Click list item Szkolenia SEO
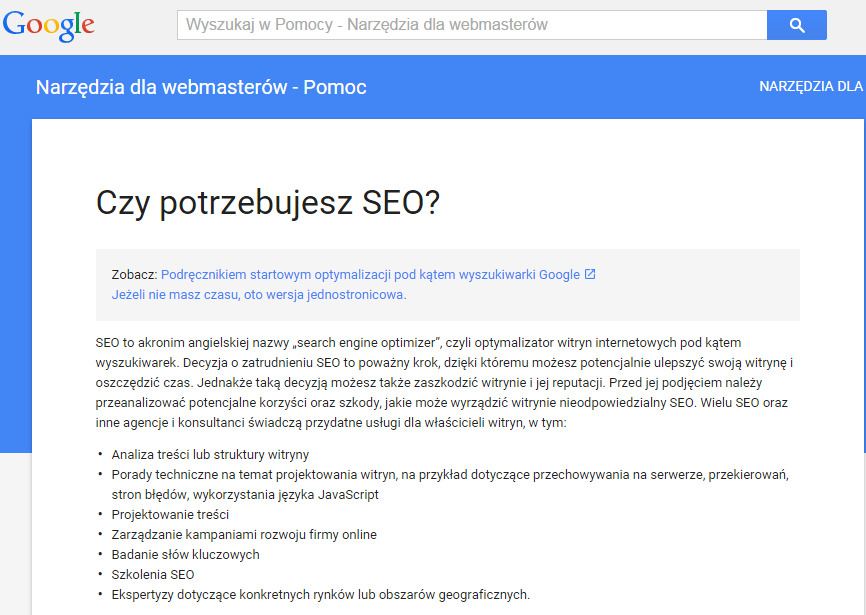The image size is (866, 615). [153, 575]
